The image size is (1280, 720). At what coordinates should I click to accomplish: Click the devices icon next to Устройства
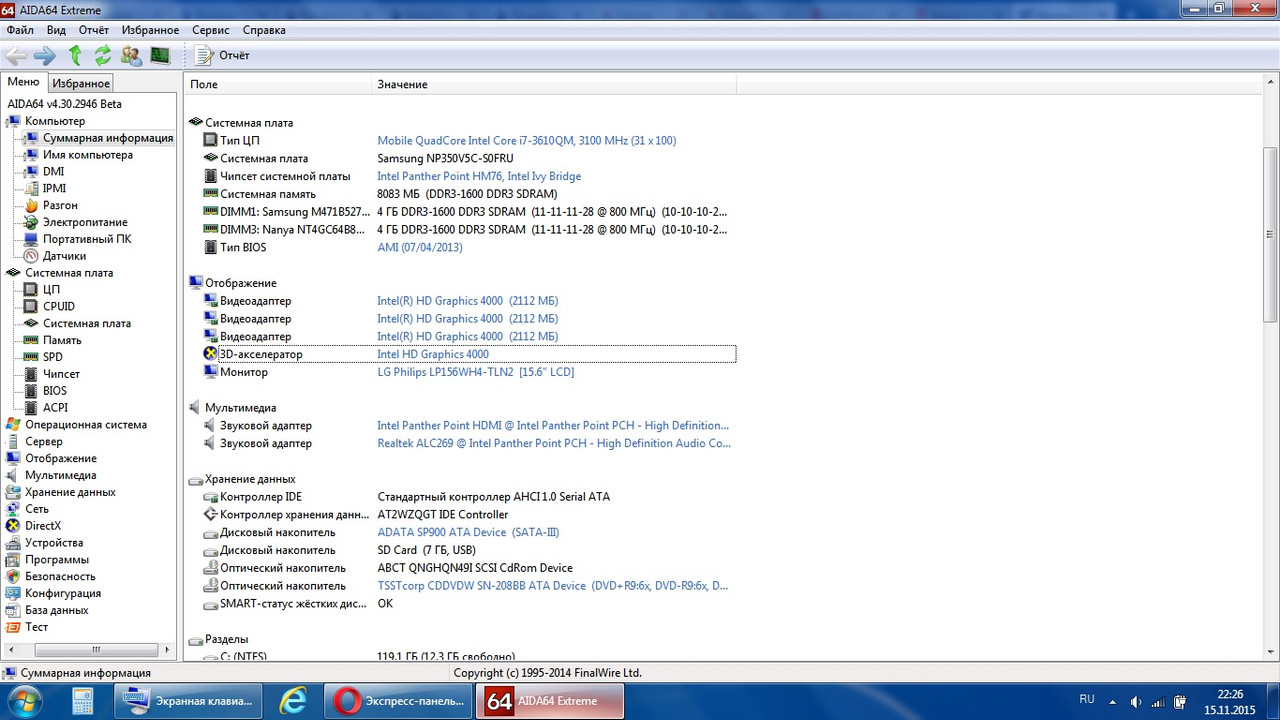[13, 542]
